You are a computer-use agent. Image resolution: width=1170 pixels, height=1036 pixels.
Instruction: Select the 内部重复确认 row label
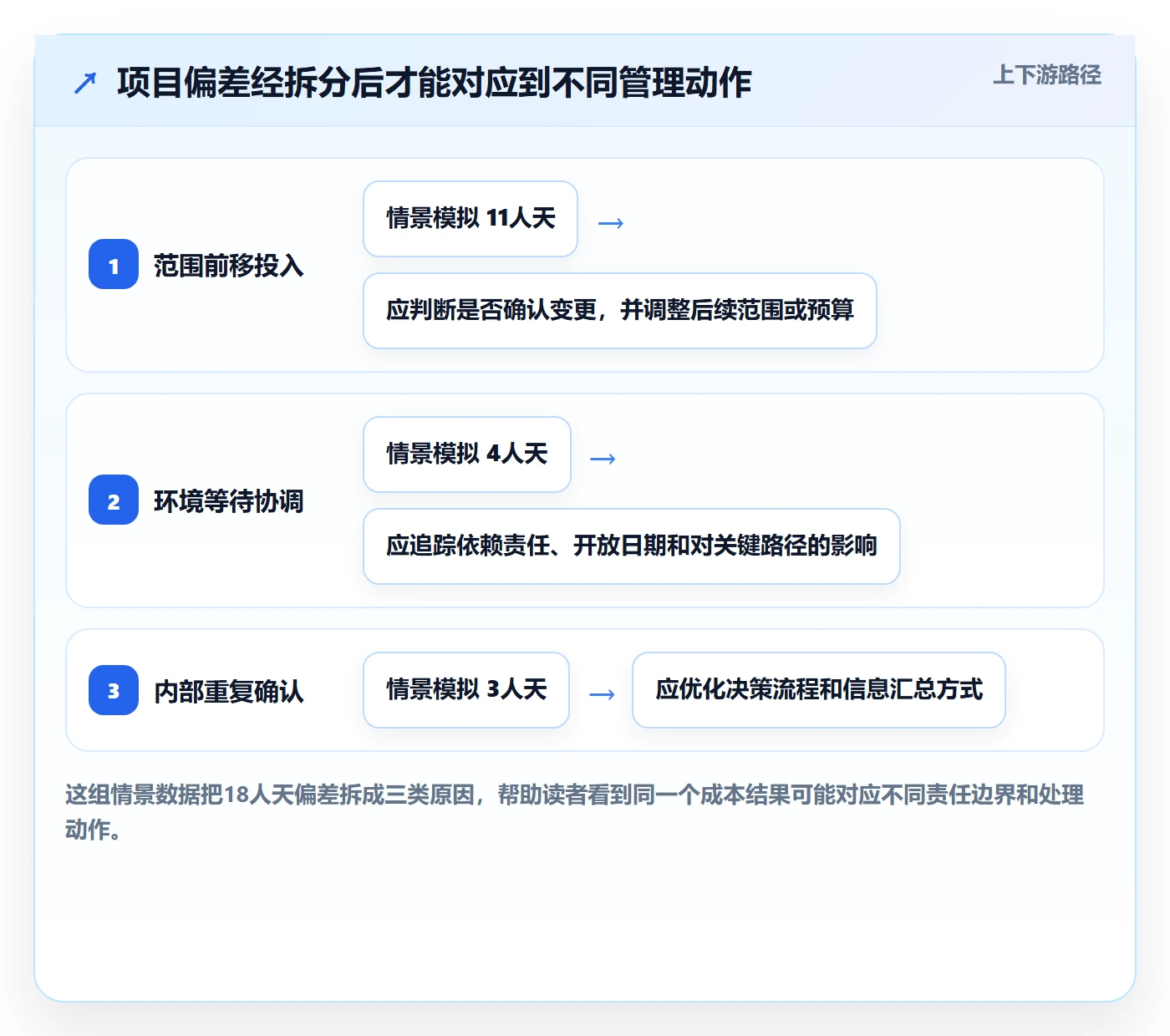point(229,691)
